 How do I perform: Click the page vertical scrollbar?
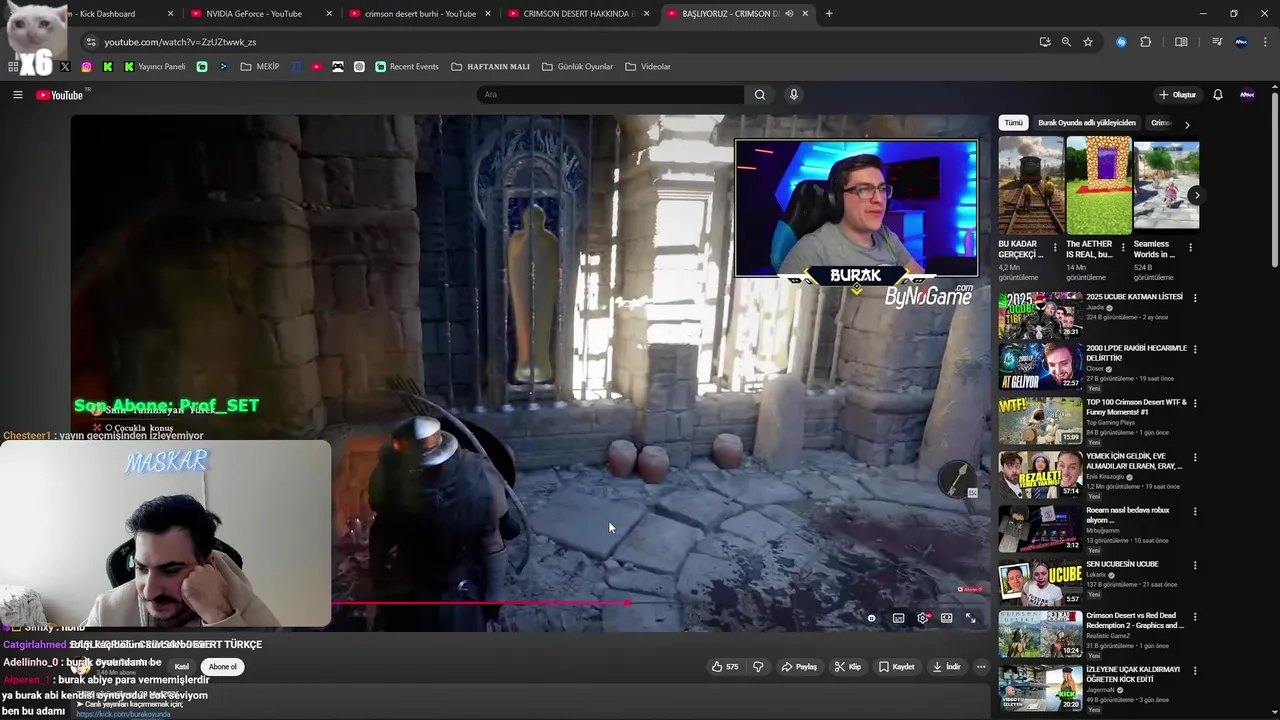click(1274, 180)
